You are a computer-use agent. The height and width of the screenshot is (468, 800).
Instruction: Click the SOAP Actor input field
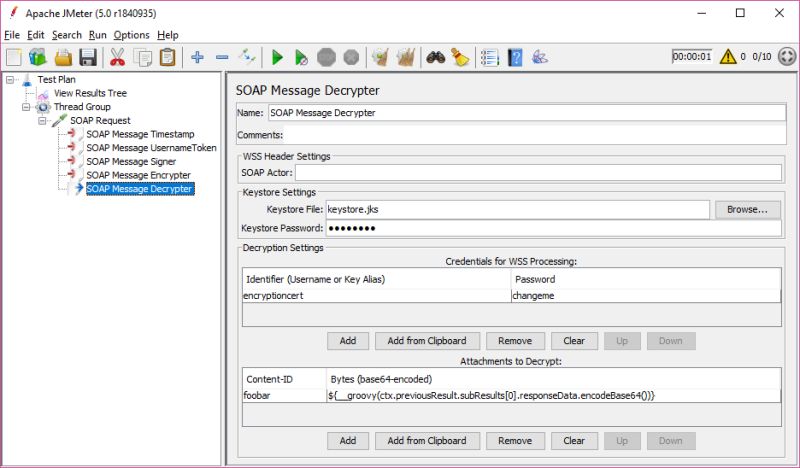[x=538, y=173]
